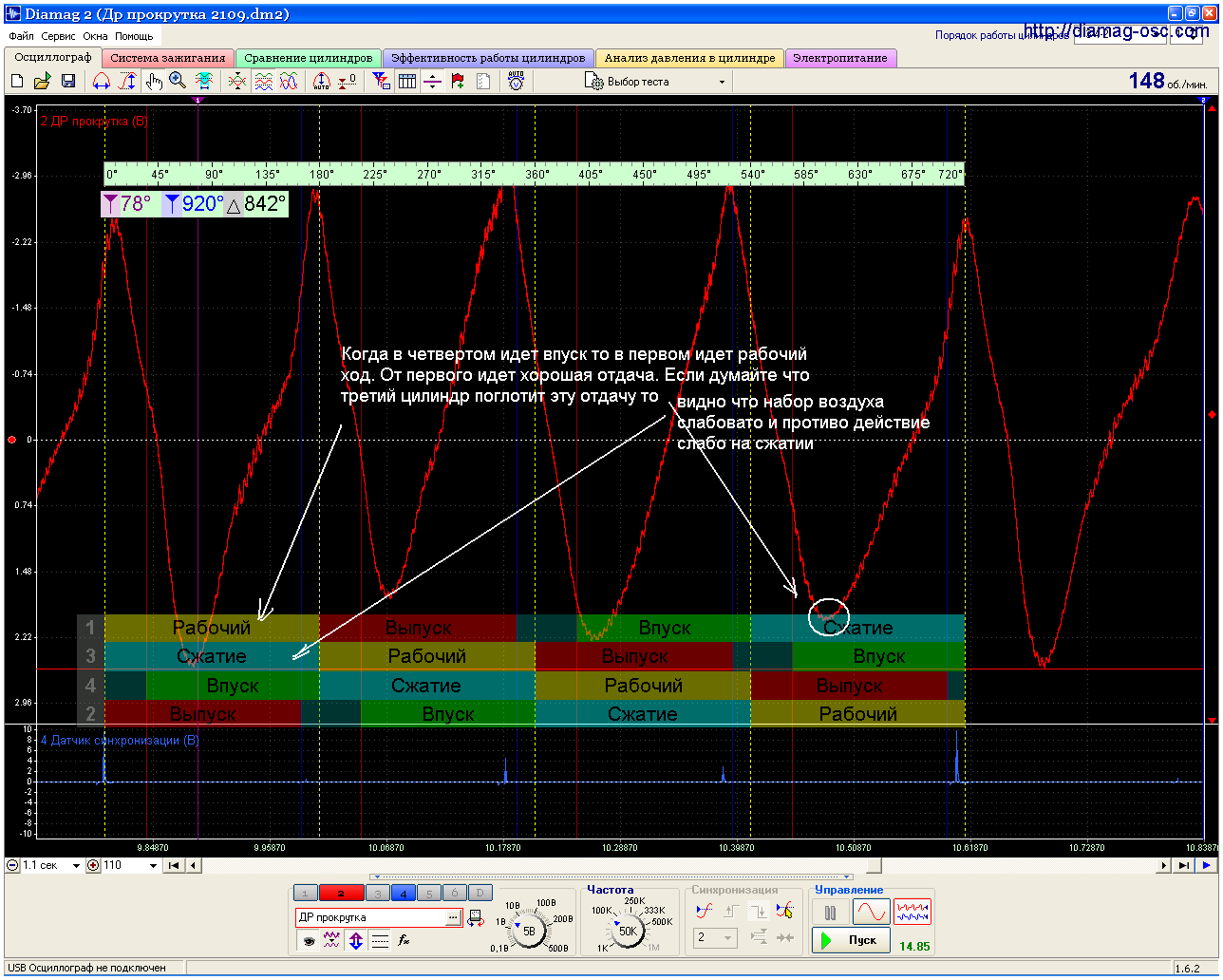Jump to the beginning of the recording

pyautogui.click(x=174, y=865)
